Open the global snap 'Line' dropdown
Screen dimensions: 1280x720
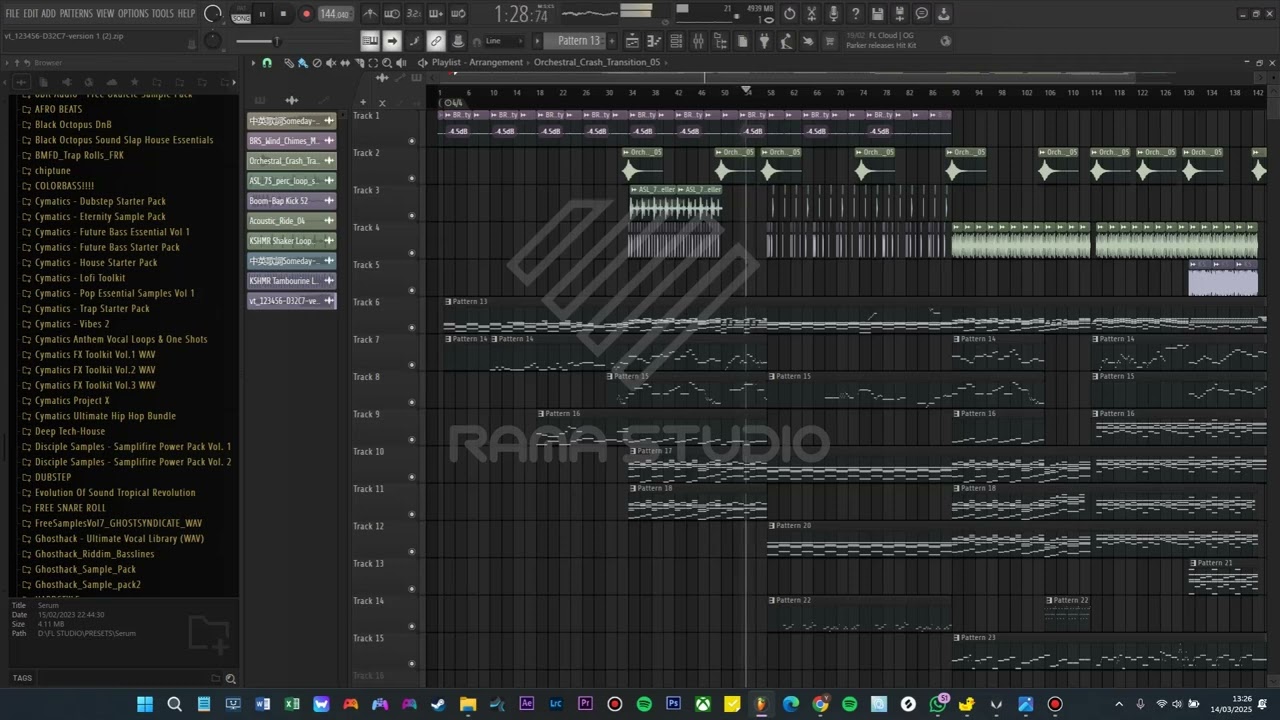[503, 41]
